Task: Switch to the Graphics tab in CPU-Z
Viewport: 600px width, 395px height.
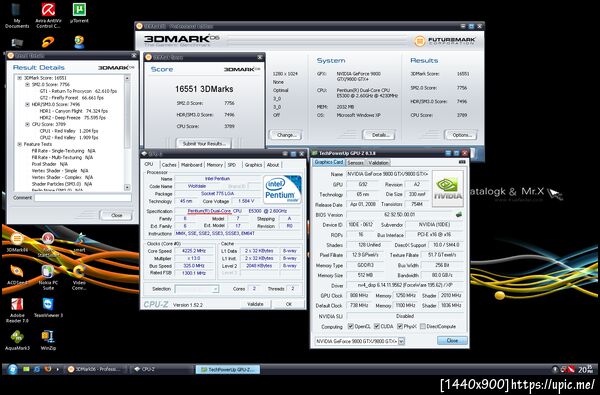Action: [x=253, y=165]
